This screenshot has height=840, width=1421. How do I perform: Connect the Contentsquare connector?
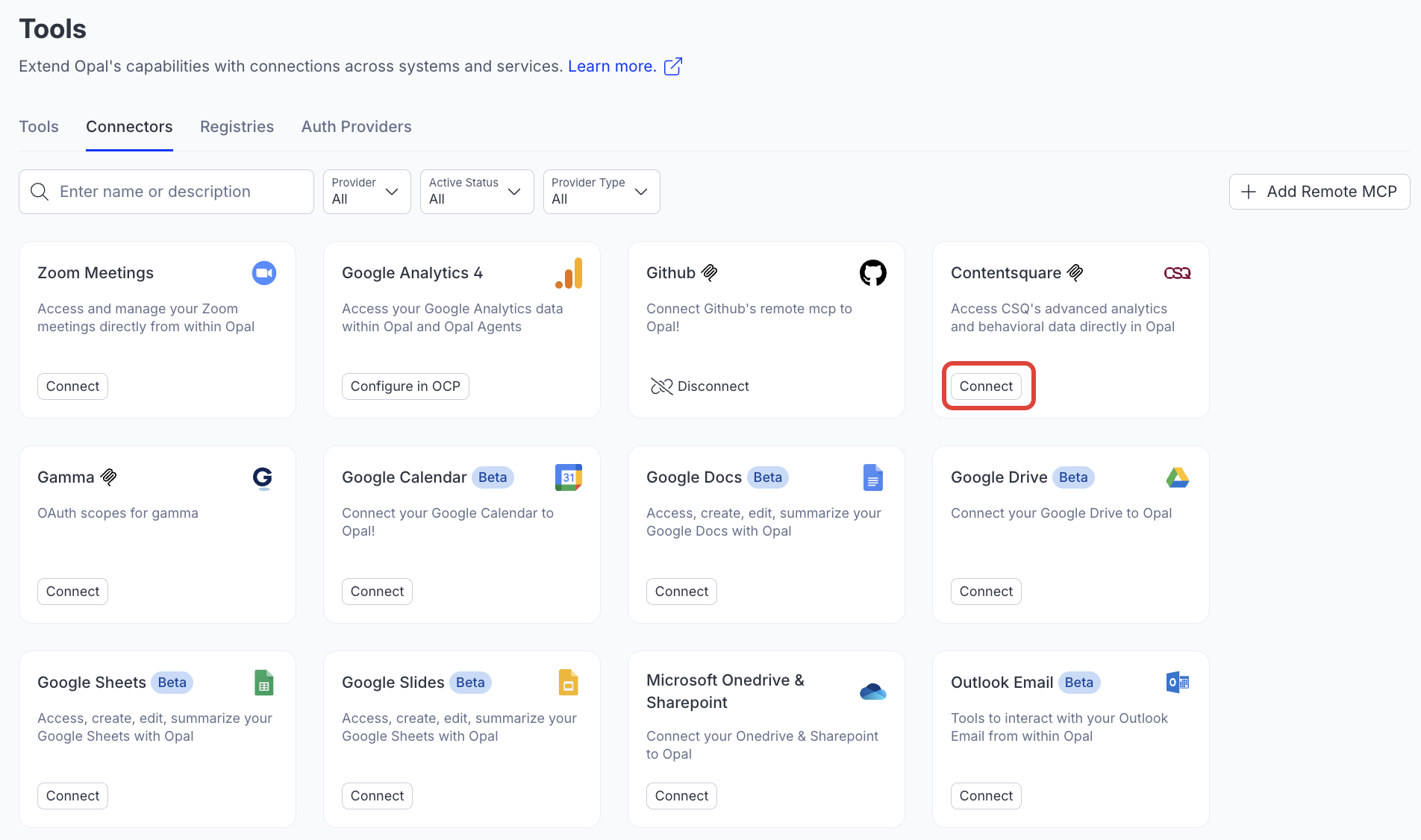click(x=986, y=386)
